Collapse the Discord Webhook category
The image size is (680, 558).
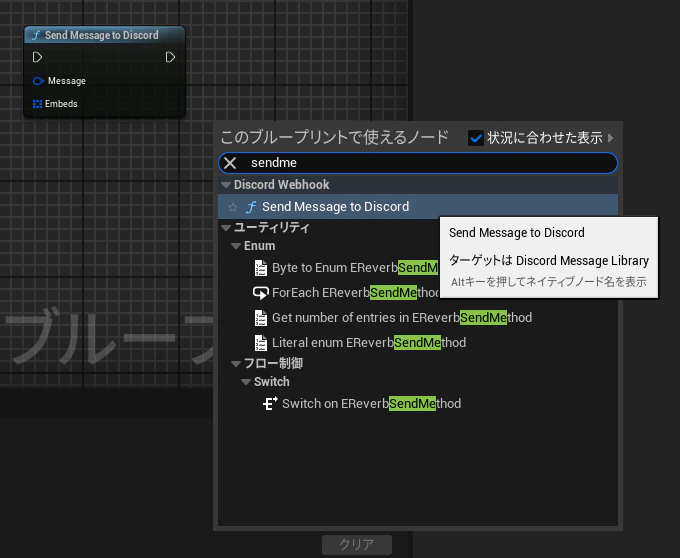pos(226,185)
